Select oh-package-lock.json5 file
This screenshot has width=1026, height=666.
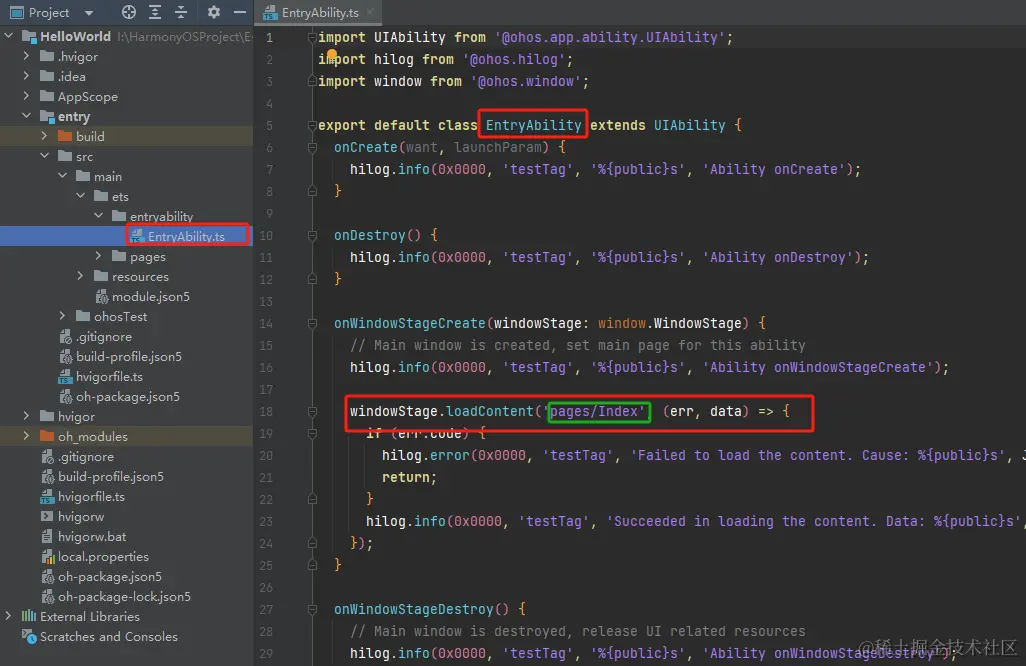[124, 596]
